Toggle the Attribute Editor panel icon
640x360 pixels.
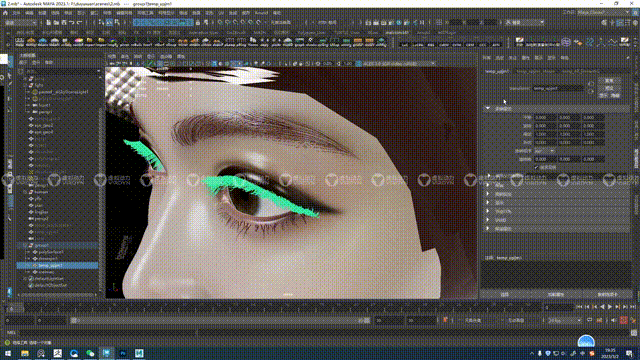620,23
